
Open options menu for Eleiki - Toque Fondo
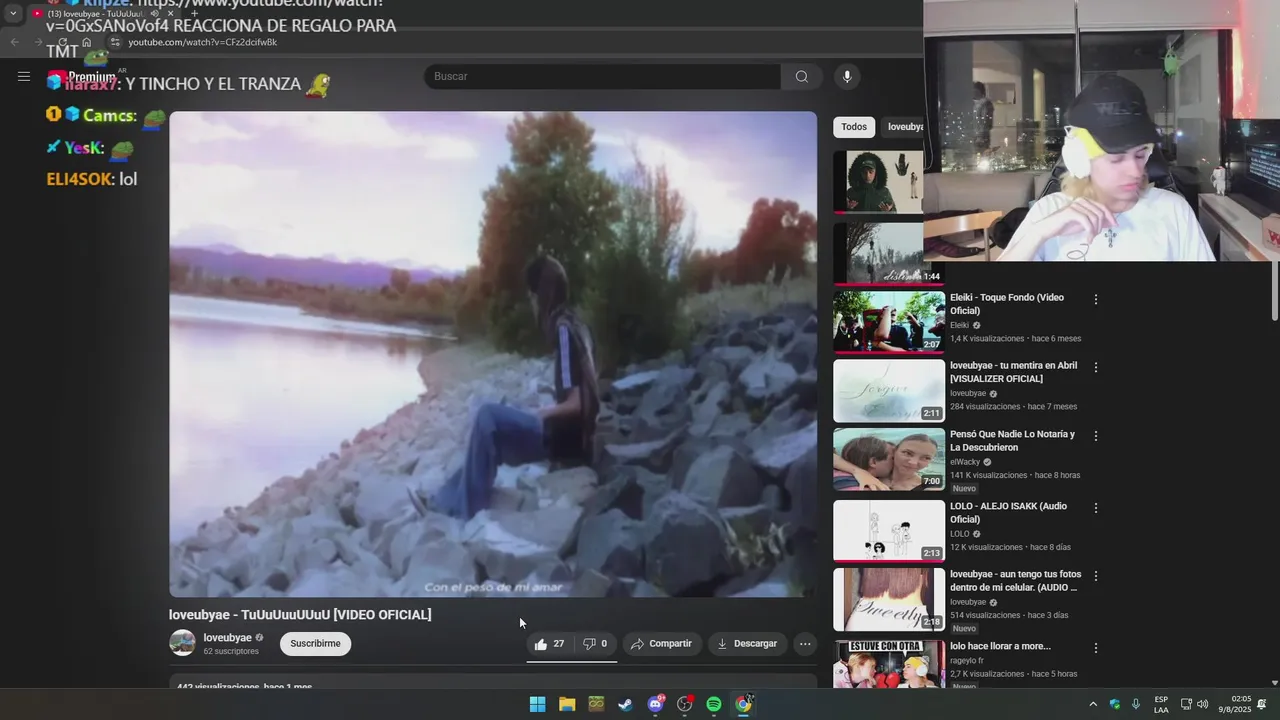1096,299
